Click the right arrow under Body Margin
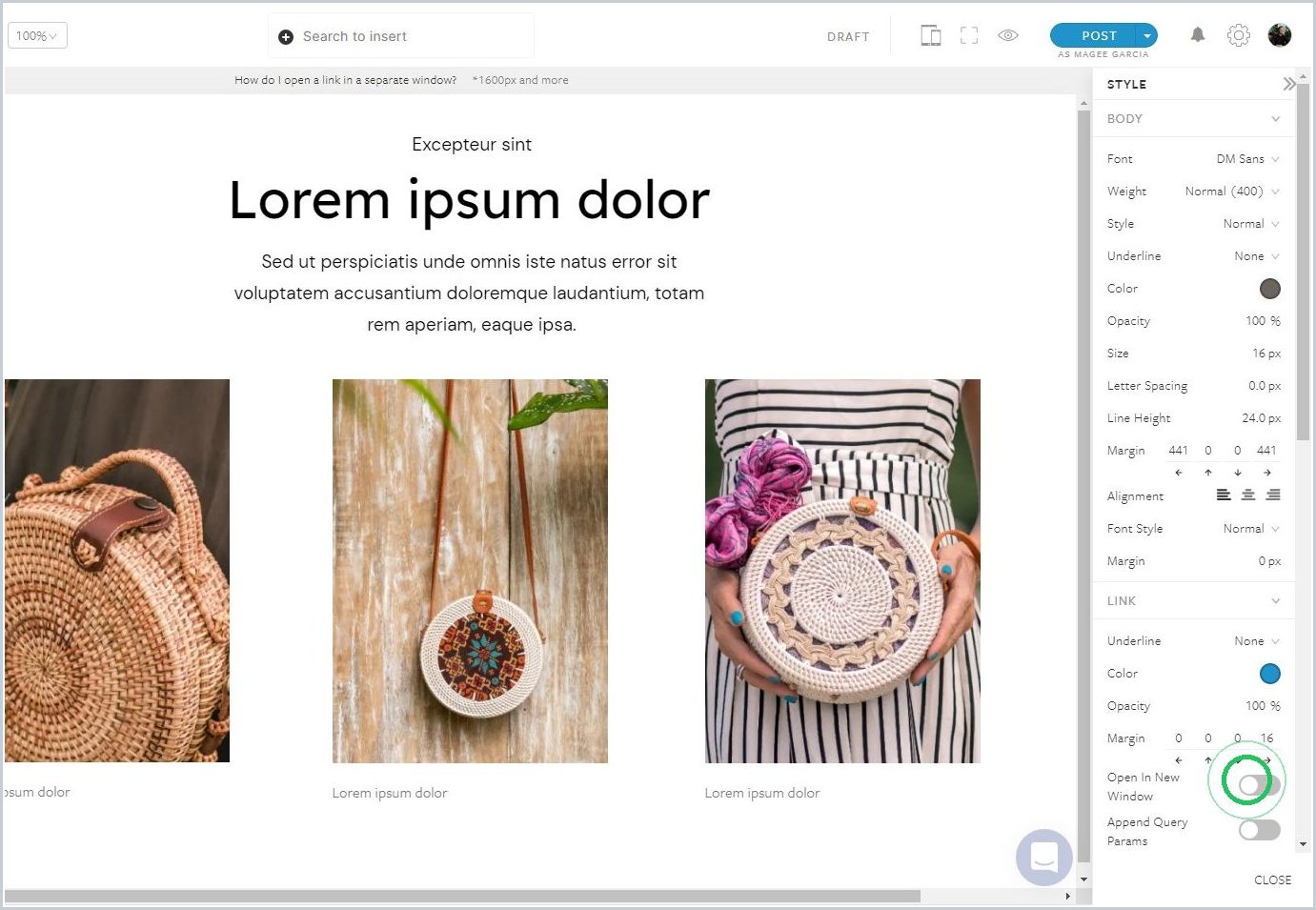Screen dimensions: 1316x910 (x=1267, y=473)
